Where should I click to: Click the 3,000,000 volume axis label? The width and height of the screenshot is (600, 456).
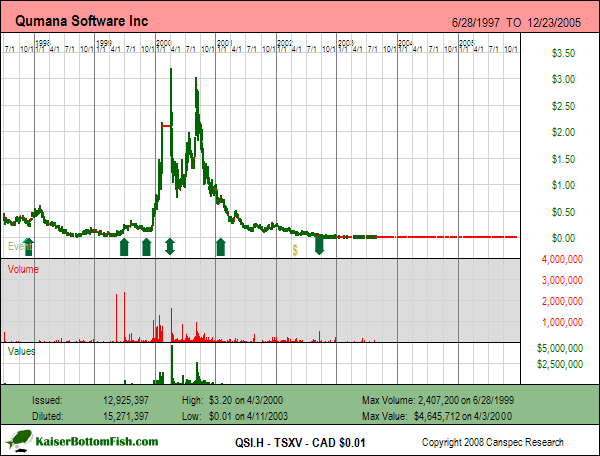562,280
